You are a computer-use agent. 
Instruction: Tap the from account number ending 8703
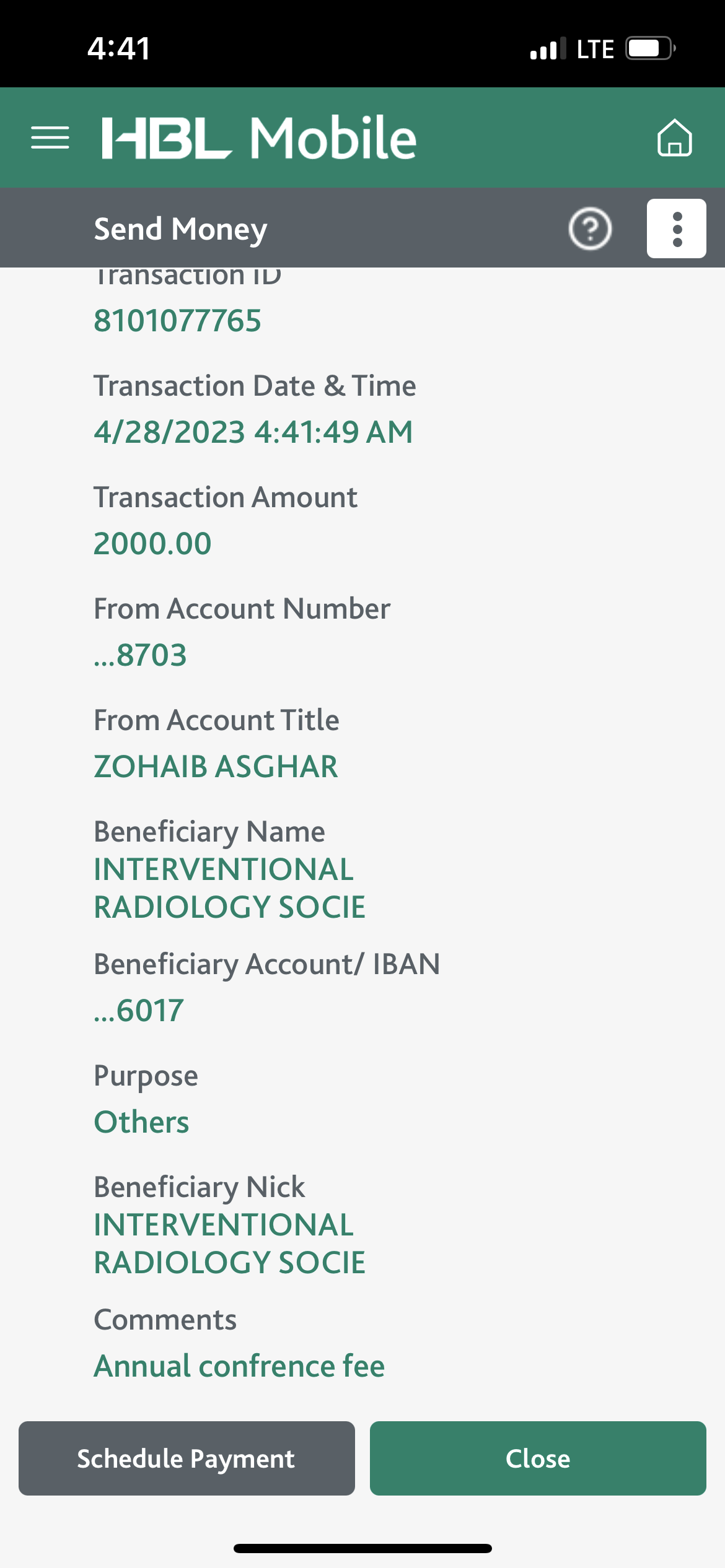click(140, 655)
